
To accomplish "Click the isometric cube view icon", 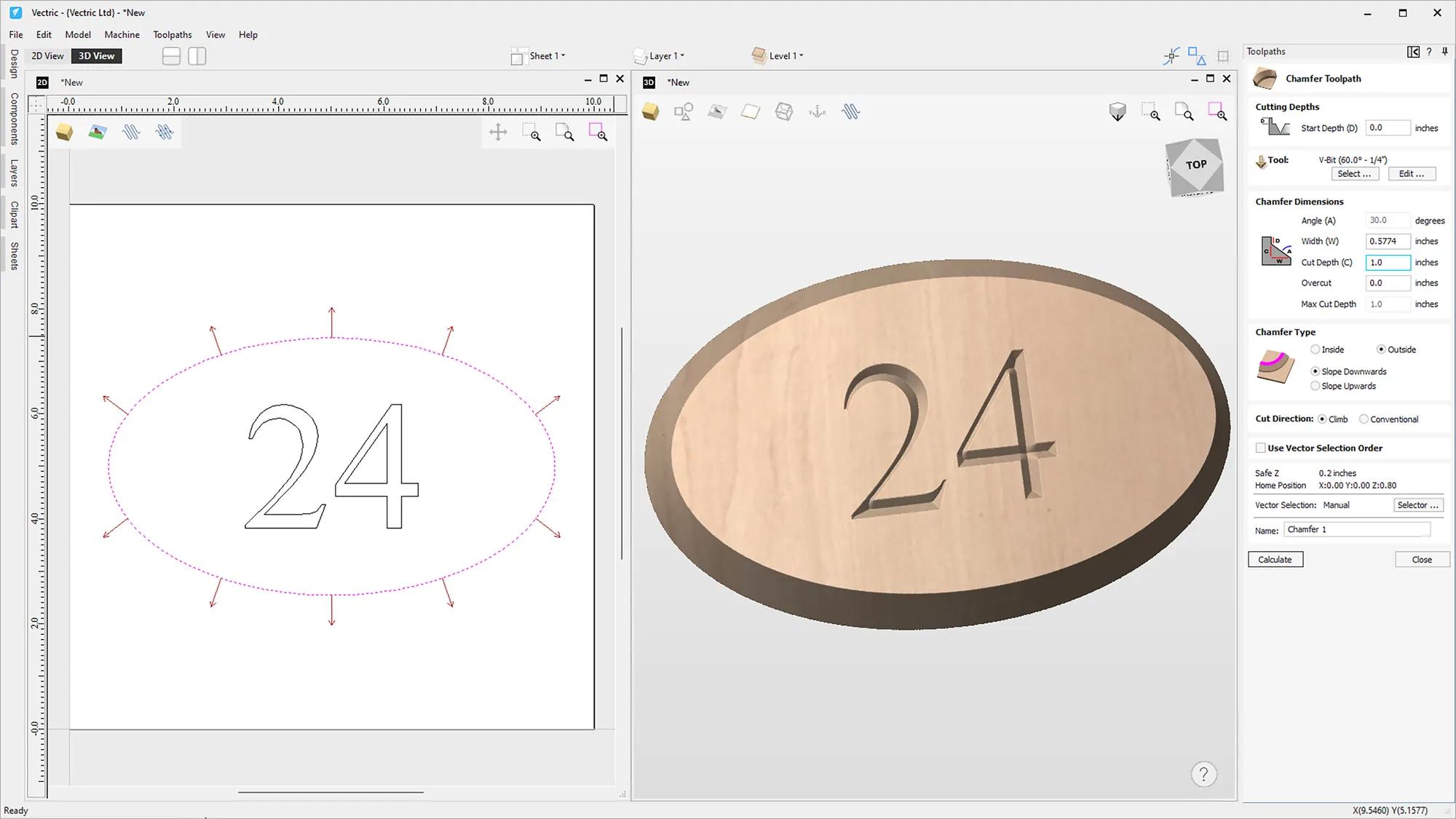I will click(1117, 111).
